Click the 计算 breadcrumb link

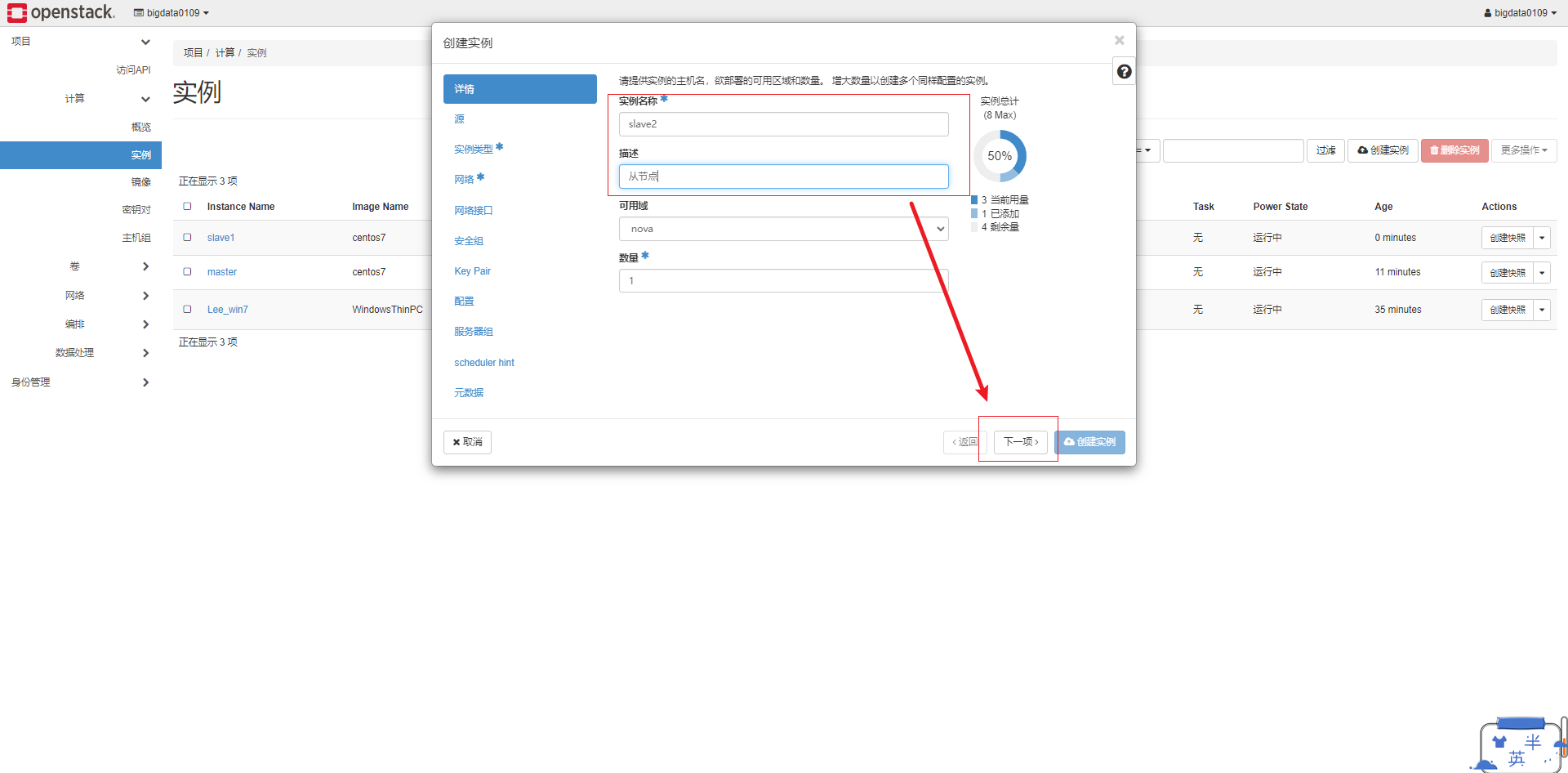(x=225, y=52)
